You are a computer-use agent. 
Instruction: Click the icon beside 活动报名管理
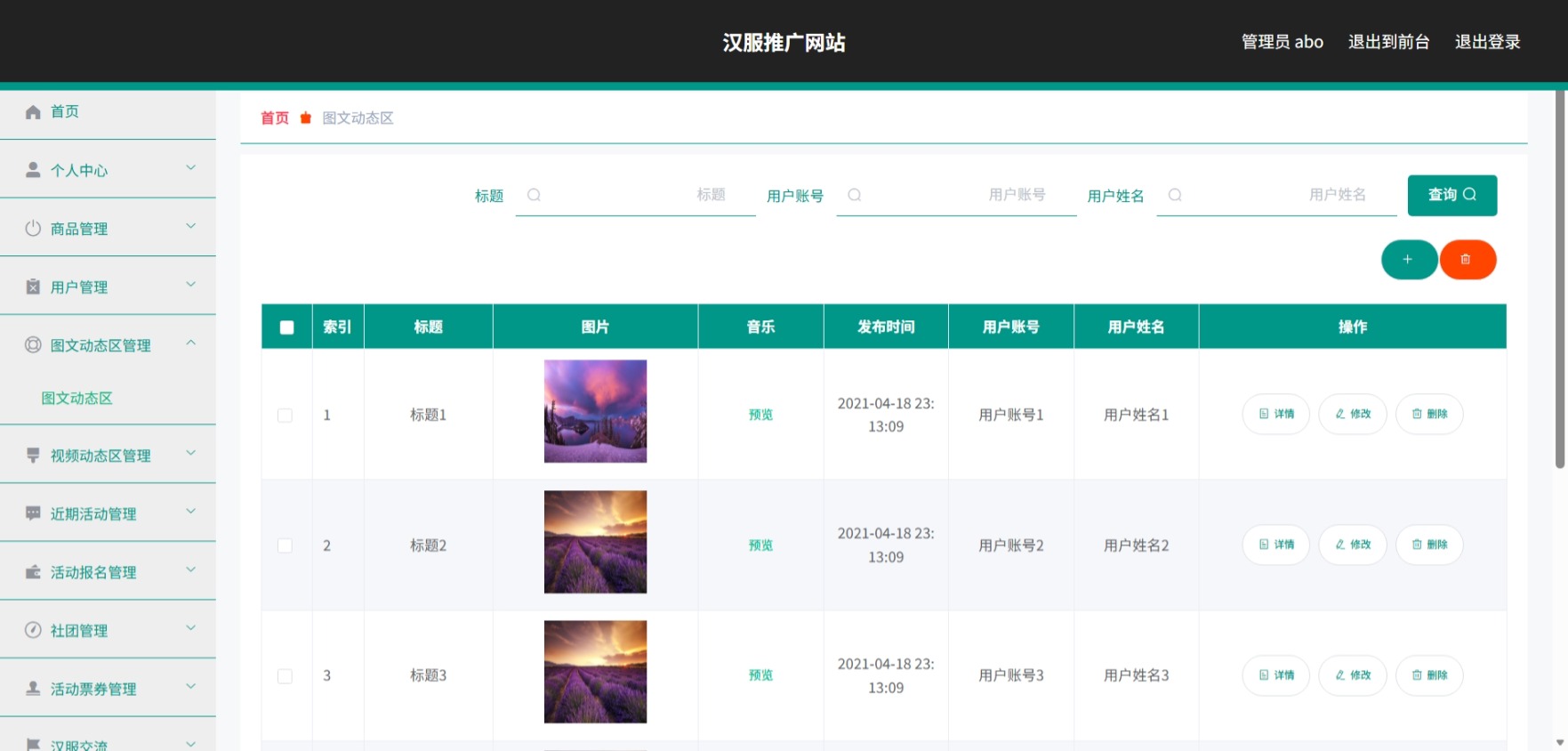[x=33, y=572]
